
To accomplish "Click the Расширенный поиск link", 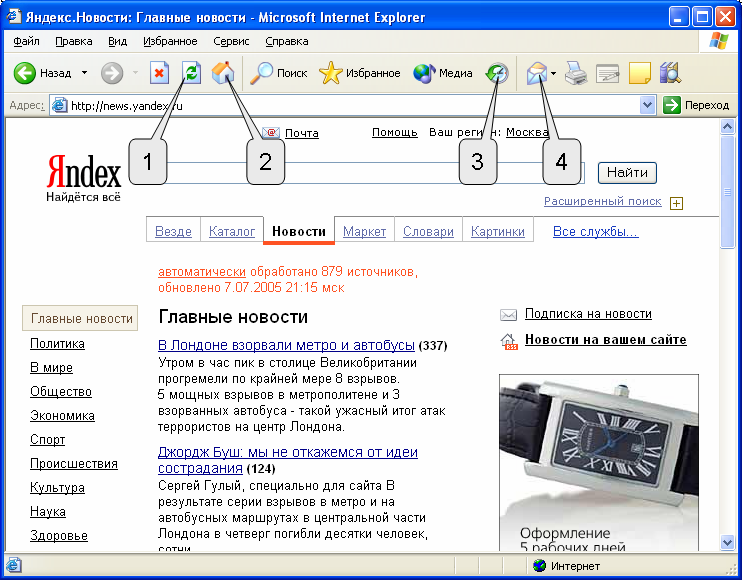I will coord(602,202).
